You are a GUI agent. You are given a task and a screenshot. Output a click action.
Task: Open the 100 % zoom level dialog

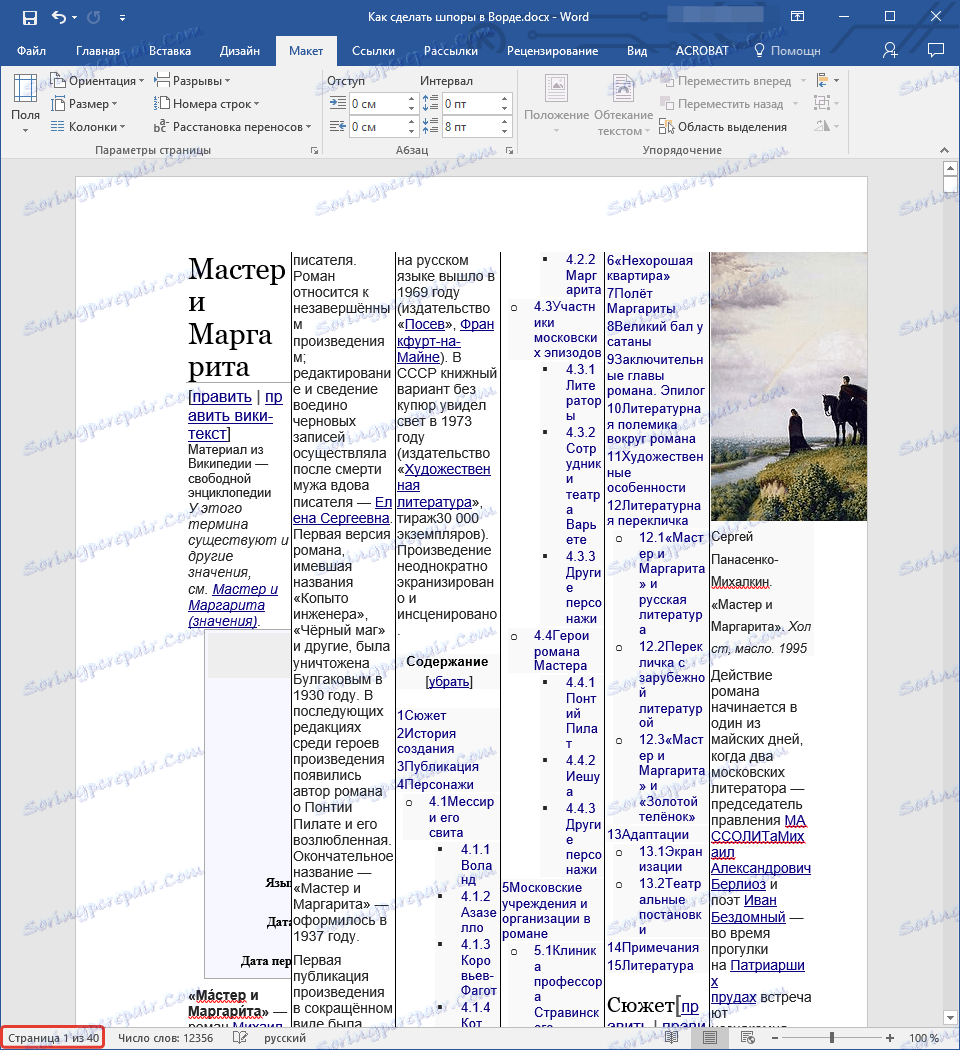[x=924, y=1038]
